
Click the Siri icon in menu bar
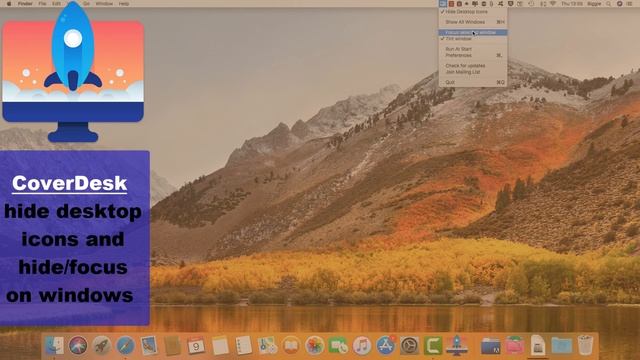click(x=619, y=4)
